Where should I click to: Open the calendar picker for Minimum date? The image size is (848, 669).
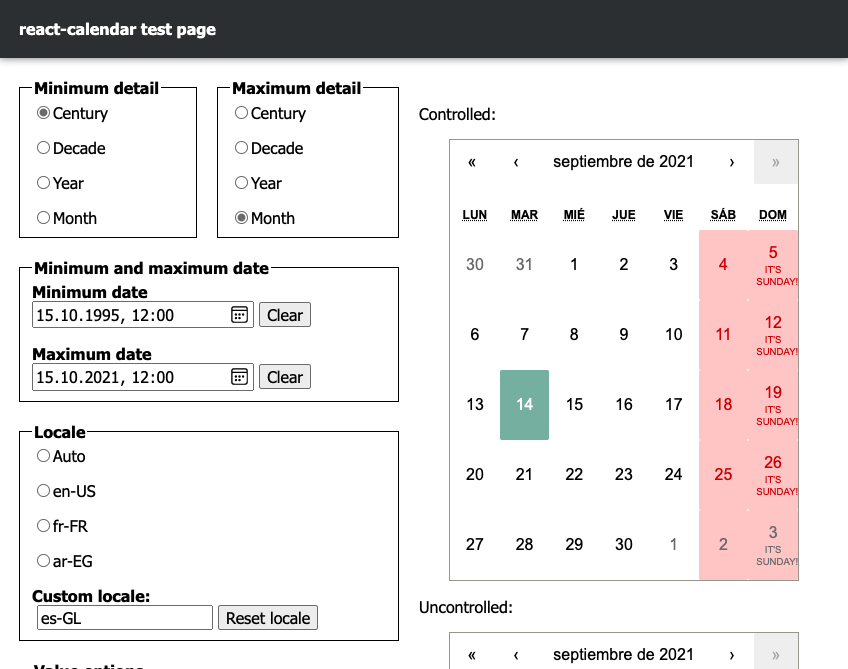pyautogui.click(x=239, y=314)
